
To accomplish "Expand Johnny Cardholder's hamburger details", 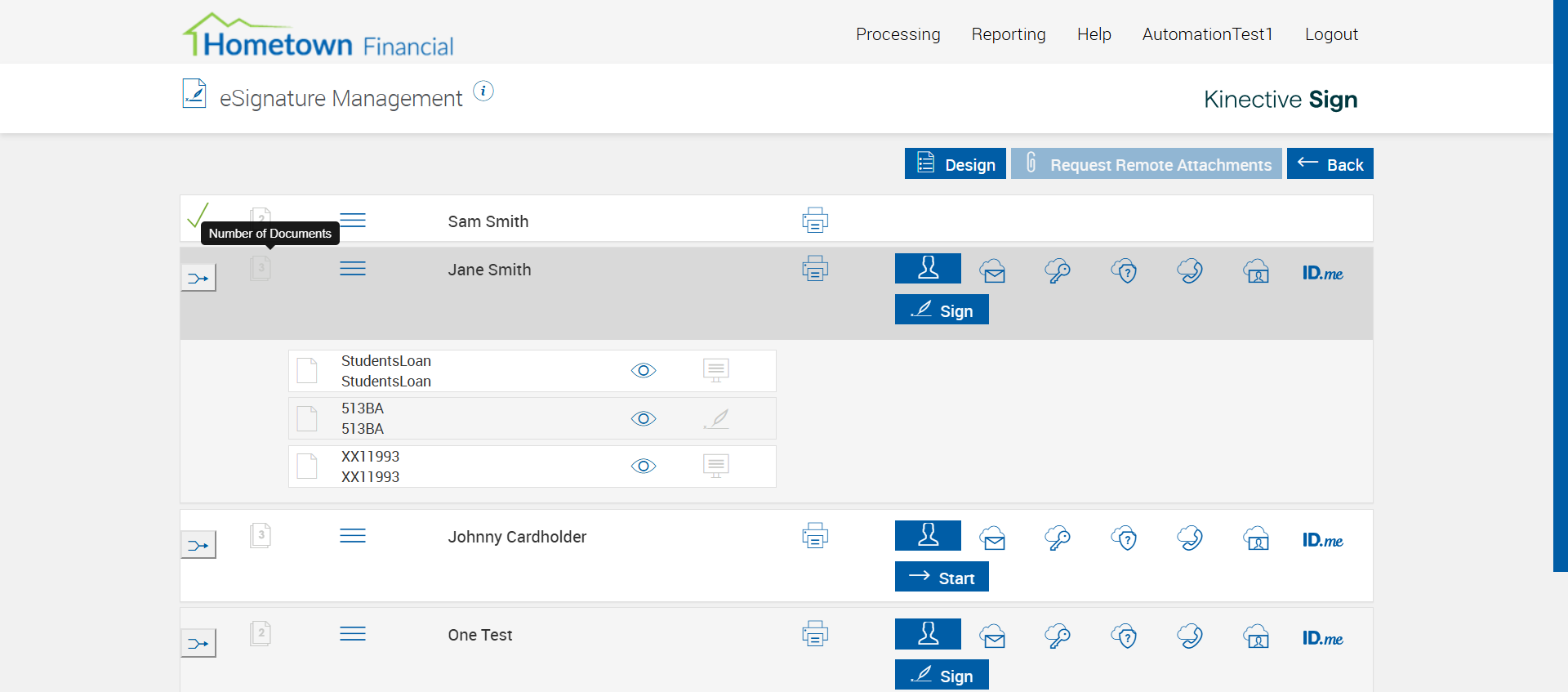I will 353,536.
